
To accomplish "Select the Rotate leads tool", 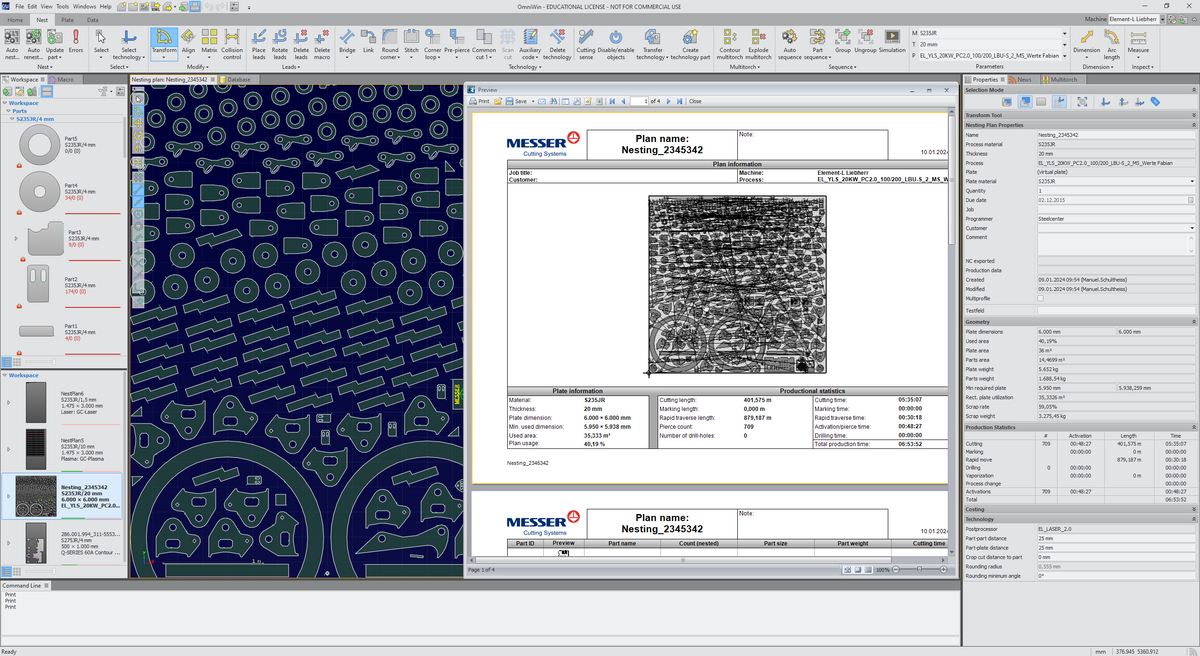I will pyautogui.click(x=279, y=44).
